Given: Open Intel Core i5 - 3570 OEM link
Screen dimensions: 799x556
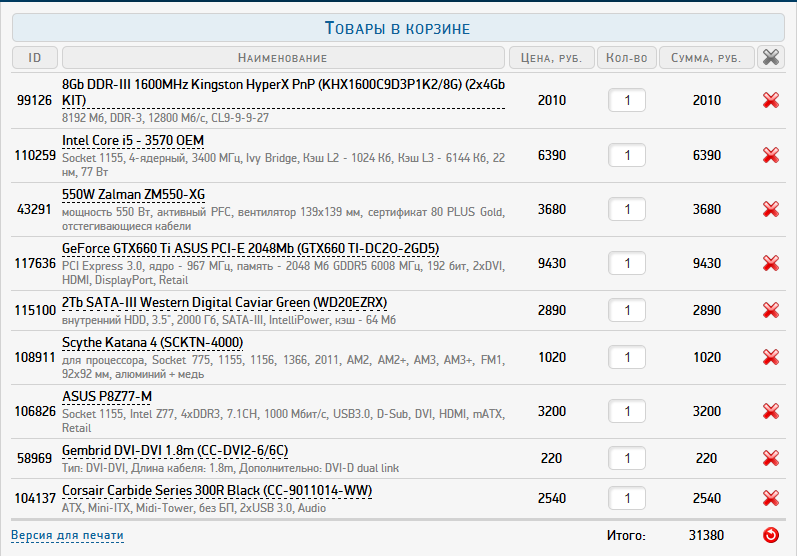Looking at the screenshot, I should pyautogui.click(x=132, y=141).
